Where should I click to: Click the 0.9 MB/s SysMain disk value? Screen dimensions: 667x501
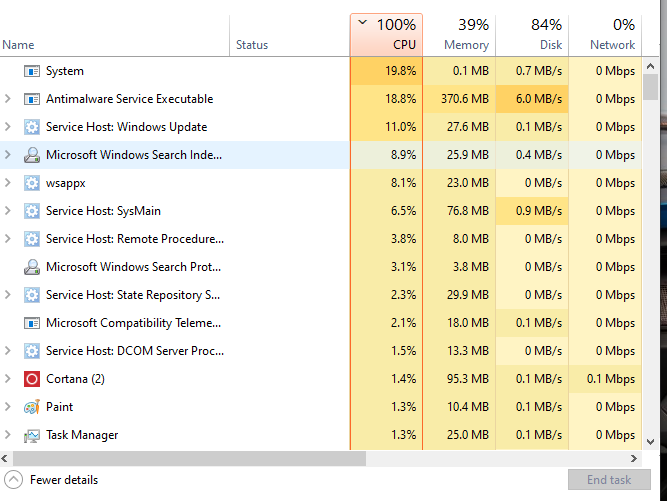click(x=539, y=211)
